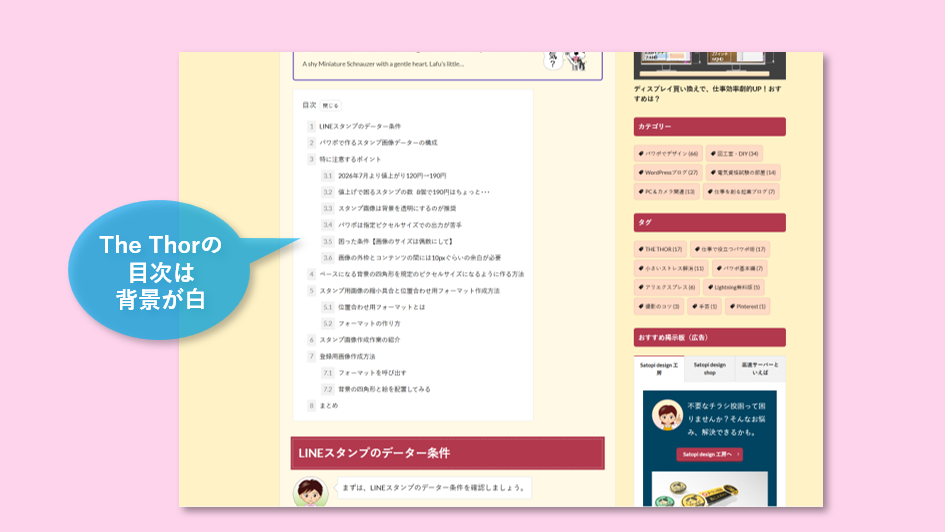Select the アリエクスプレス (6) tag
Viewport: 945px width, 532px height.
coord(667,287)
